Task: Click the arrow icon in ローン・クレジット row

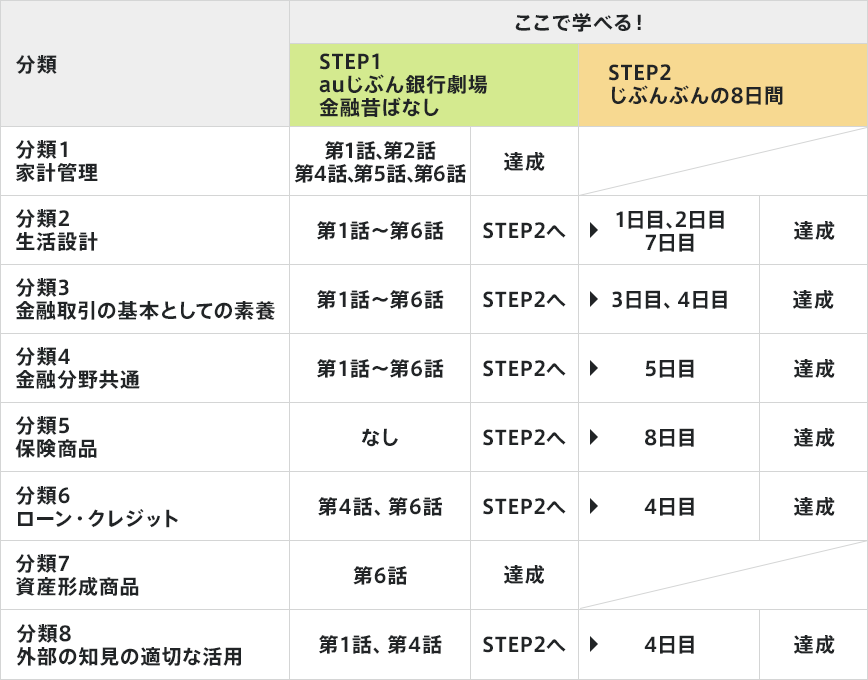Action: click(x=594, y=506)
